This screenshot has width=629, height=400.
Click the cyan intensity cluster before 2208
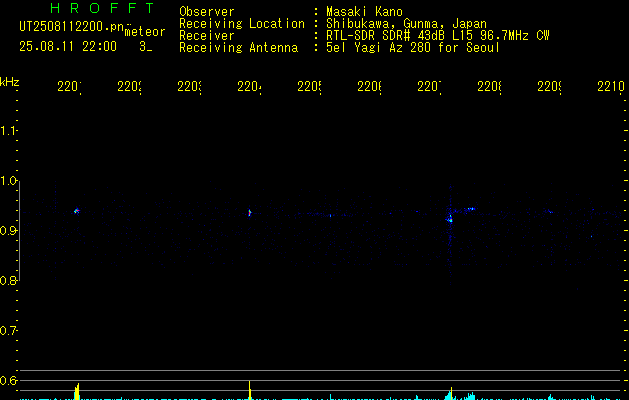click(x=470, y=396)
